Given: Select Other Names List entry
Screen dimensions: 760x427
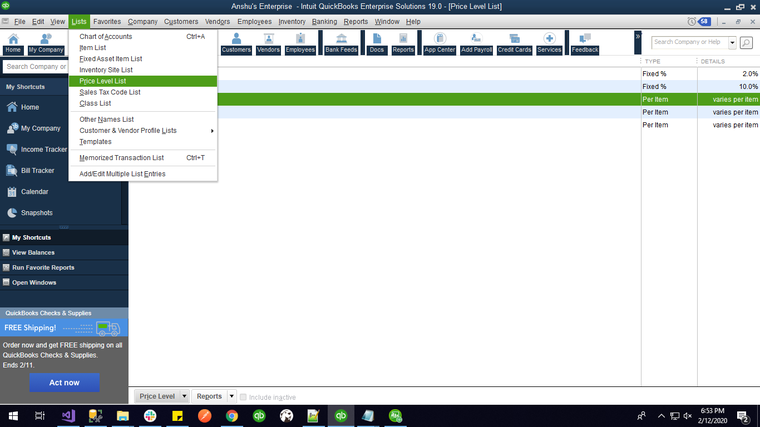Looking at the screenshot, I should pyautogui.click(x=142, y=119).
